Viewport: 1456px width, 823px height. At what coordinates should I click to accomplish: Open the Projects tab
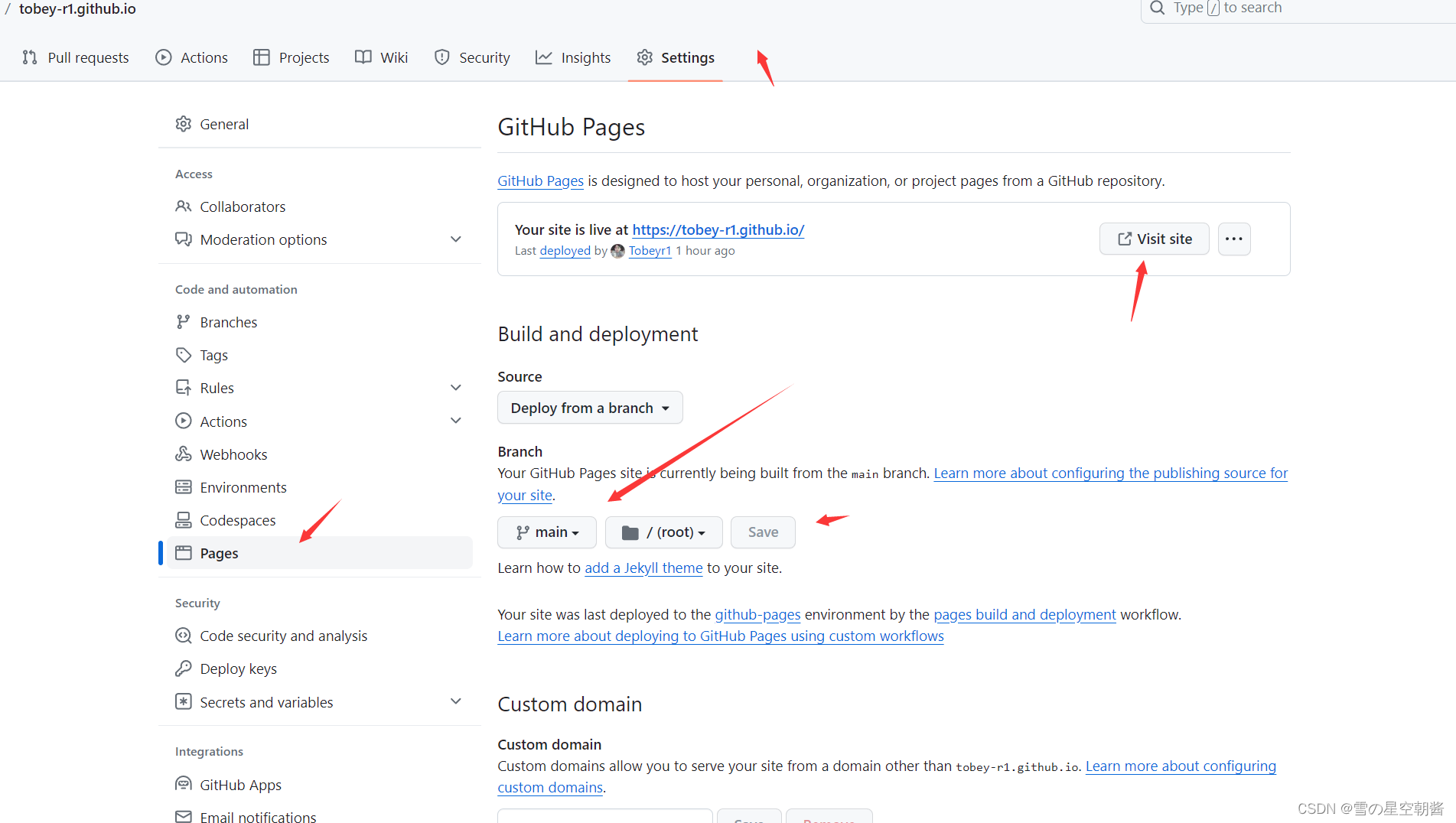point(292,57)
